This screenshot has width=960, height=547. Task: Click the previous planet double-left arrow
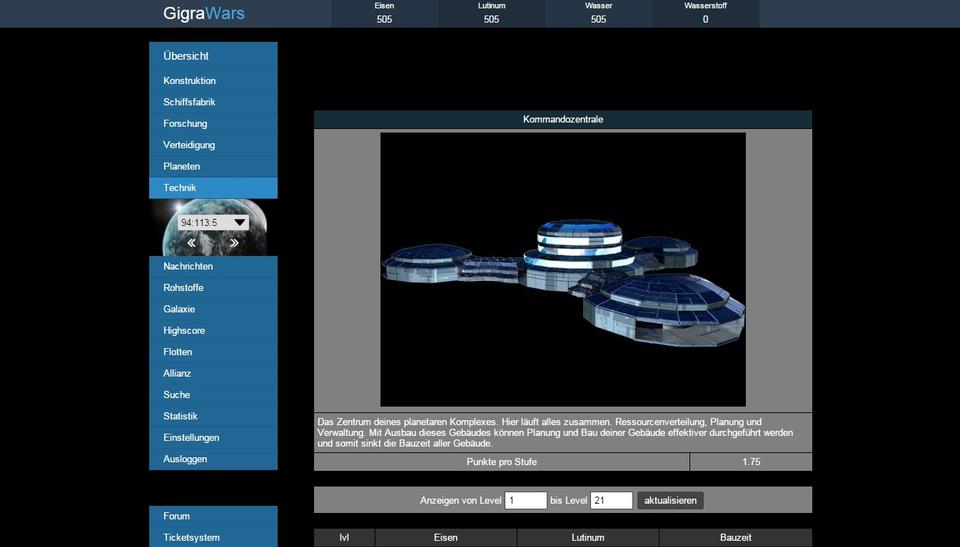191,243
